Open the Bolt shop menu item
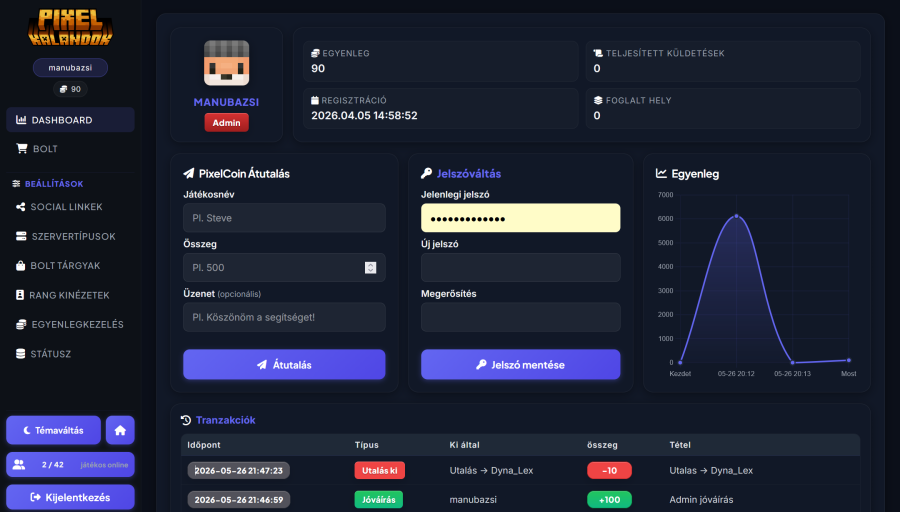The height and width of the screenshot is (512, 900). tap(70, 149)
